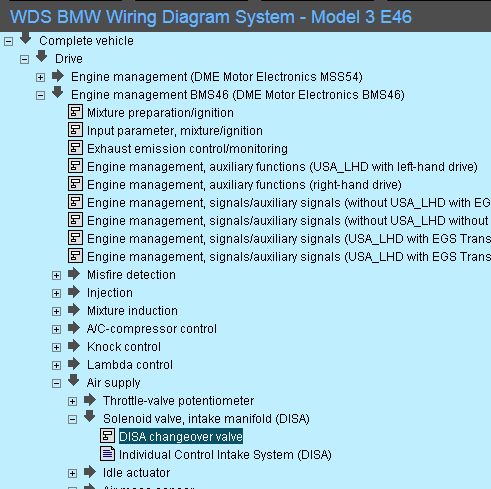Select the Mixture induction label
Screen dimensions: 491x489
[x=132, y=311]
